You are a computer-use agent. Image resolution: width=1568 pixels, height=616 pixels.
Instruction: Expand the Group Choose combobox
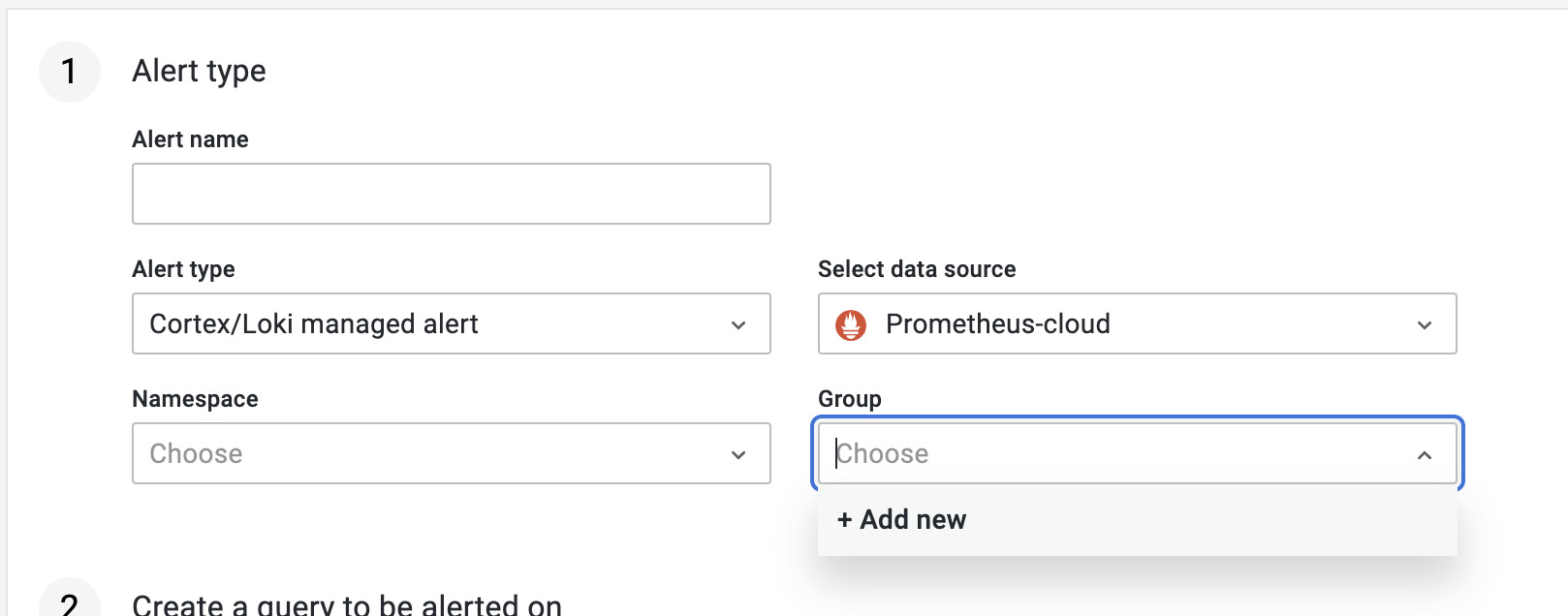(1137, 453)
